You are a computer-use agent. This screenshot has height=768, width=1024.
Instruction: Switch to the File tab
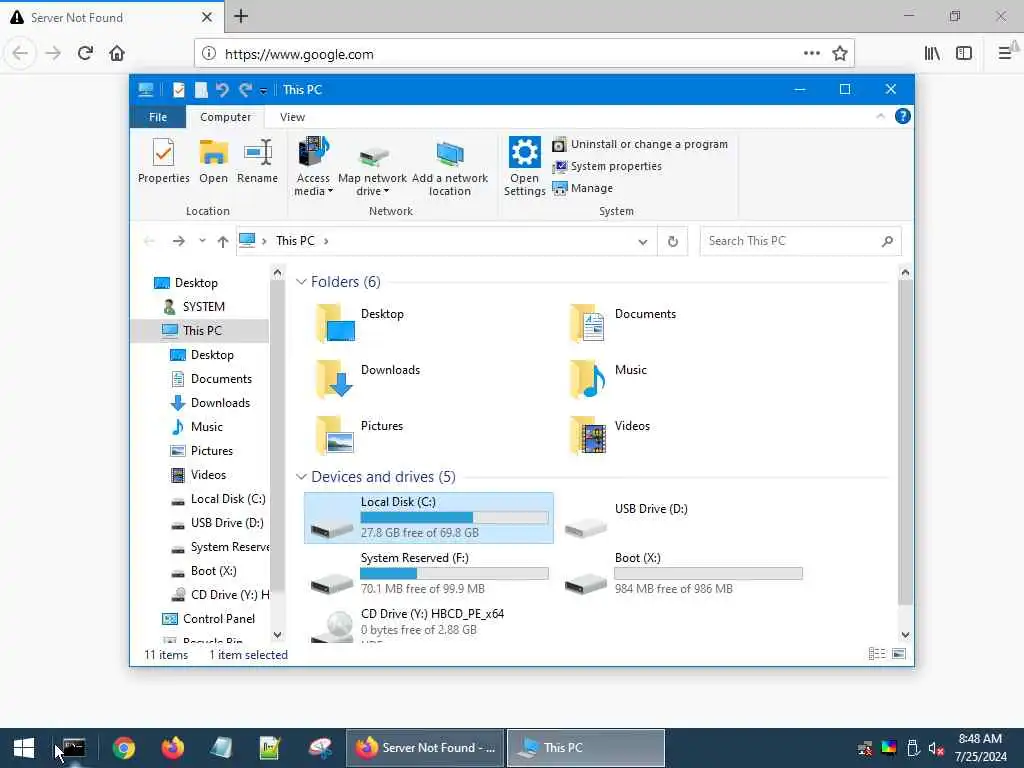click(x=158, y=117)
